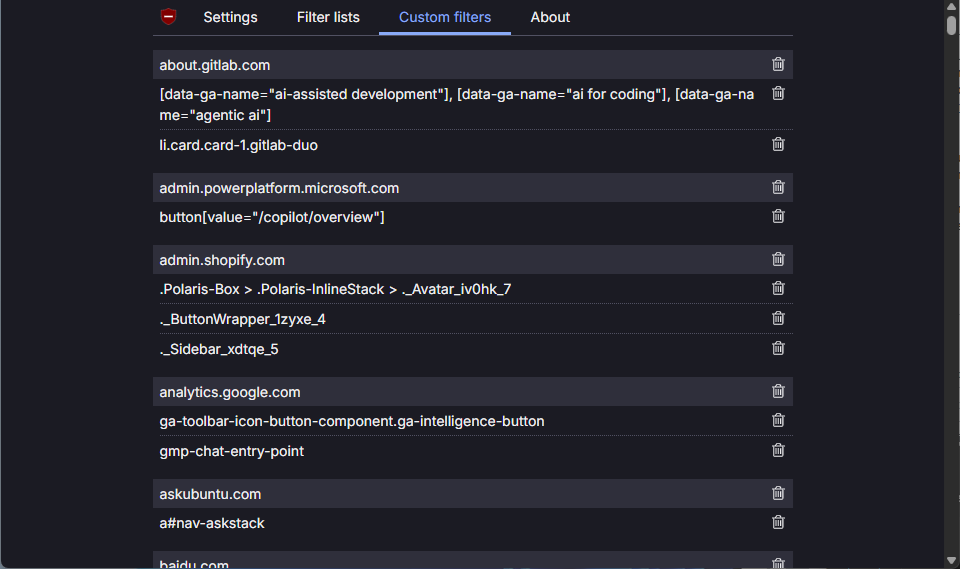This screenshot has width=960, height=569.
Task: Remove the a#nav-askstack filter
Action: pos(778,522)
